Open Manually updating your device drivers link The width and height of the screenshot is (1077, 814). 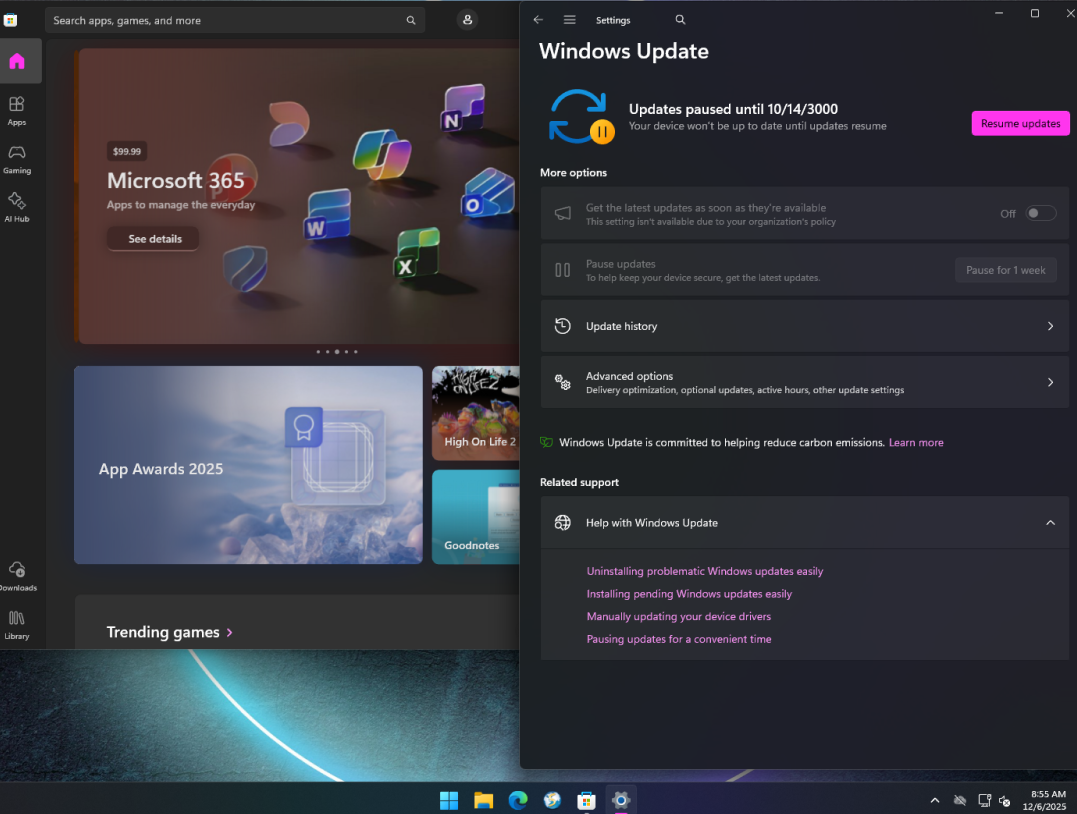tap(679, 617)
